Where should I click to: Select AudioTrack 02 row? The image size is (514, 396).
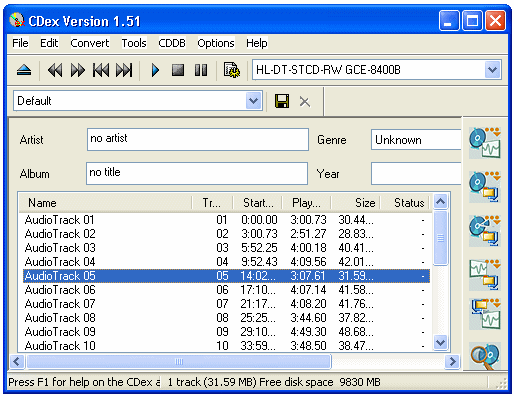(x=226, y=234)
